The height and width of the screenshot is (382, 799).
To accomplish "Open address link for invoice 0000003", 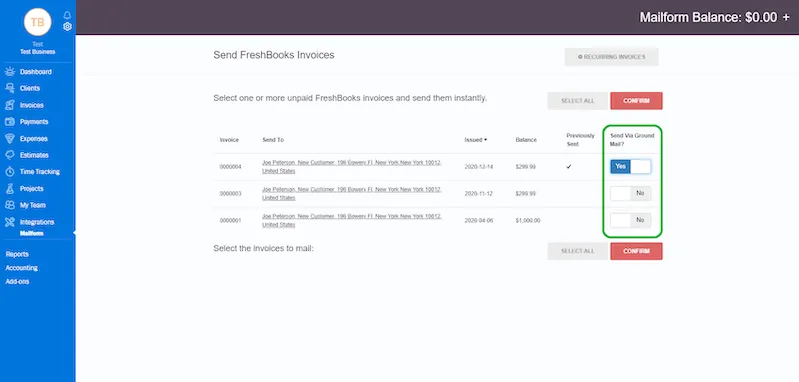I will [352, 194].
